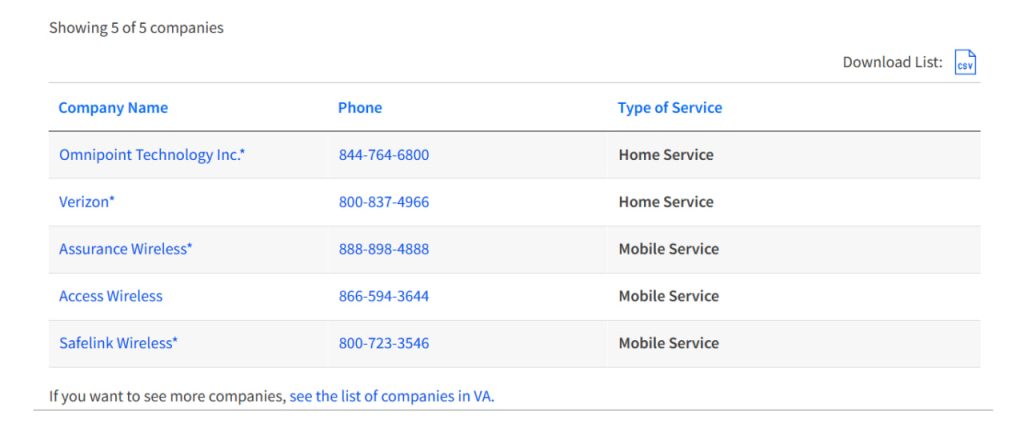
Task: Click Access Wireless number 866-594-3644
Action: [x=384, y=296]
